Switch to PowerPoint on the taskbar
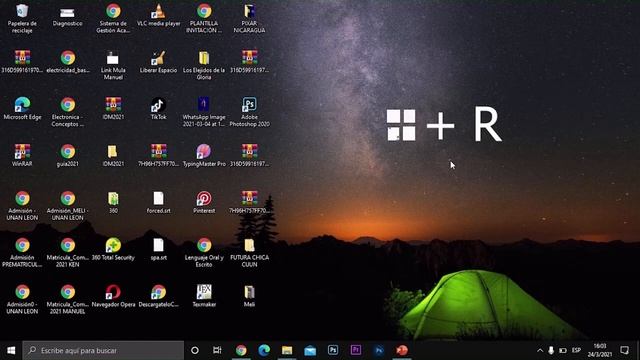 [402, 350]
